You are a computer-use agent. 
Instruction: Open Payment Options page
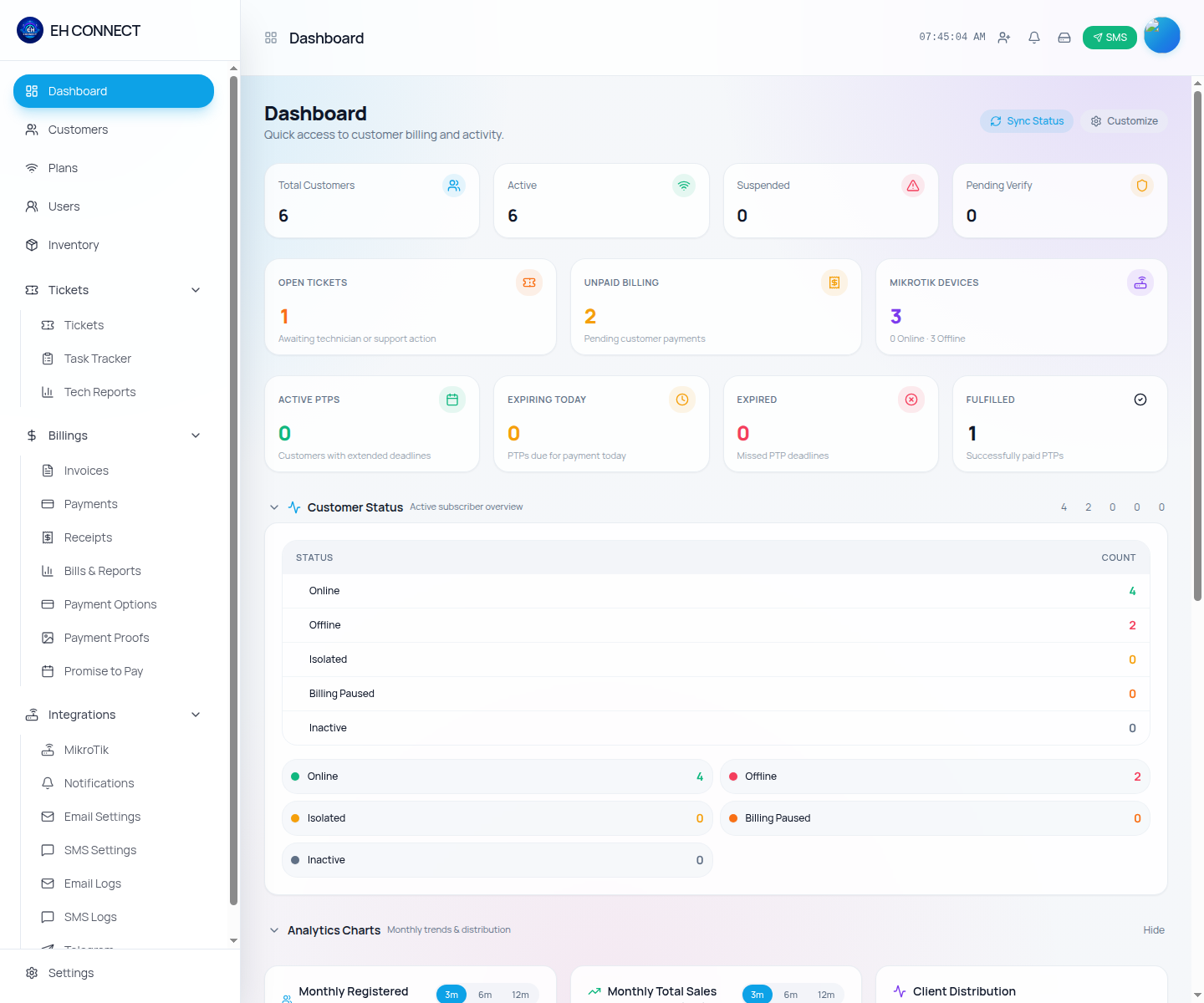pyautogui.click(x=122, y=604)
